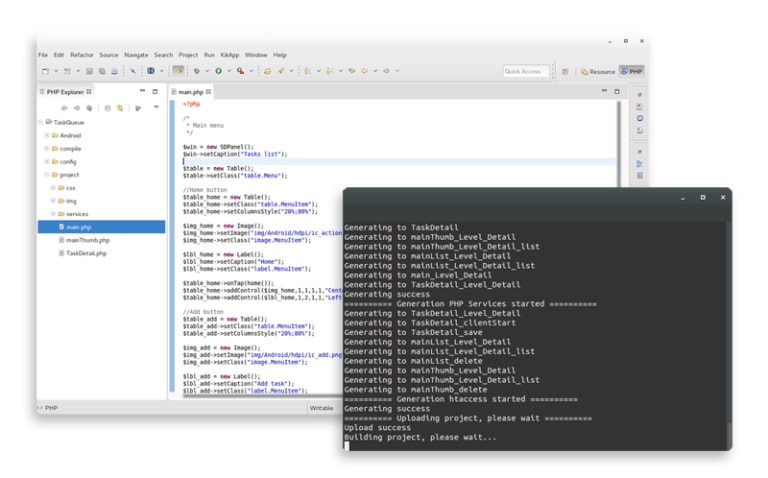This screenshot has height=478, width=768.
Task: Click the Save icon in toolbar
Action: point(89,71)
